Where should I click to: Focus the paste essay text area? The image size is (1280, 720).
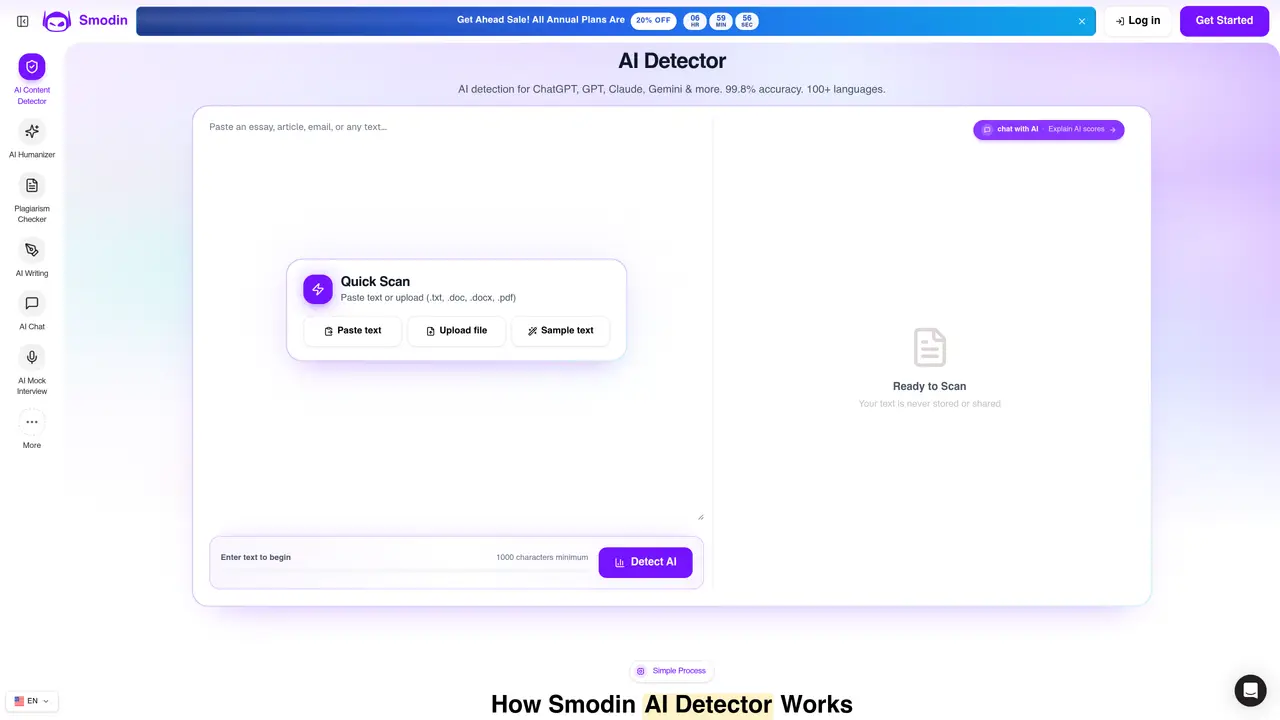[x=456, y=319]
